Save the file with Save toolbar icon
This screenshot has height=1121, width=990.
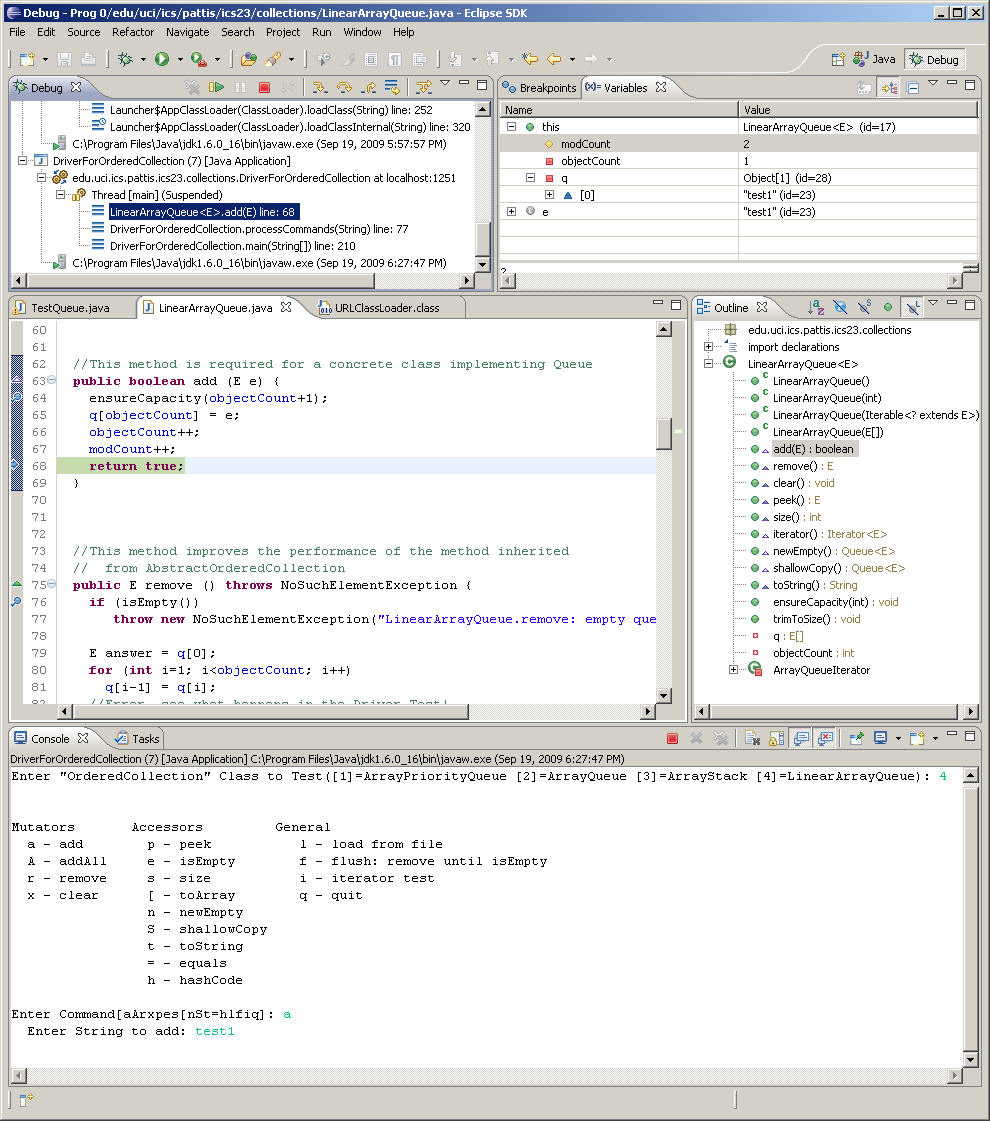62,58
